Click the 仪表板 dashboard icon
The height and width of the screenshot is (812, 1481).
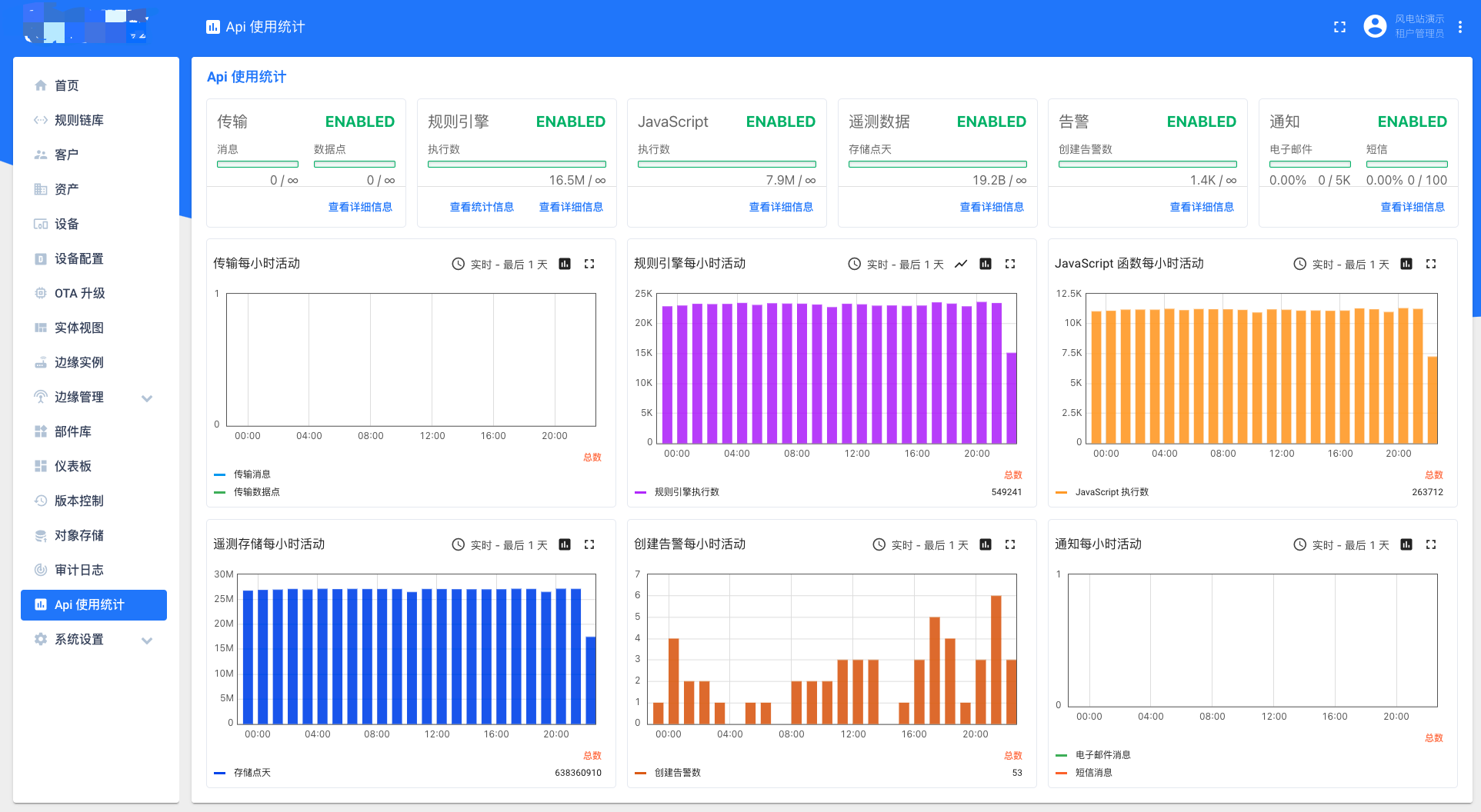click(x=41, y=466)
